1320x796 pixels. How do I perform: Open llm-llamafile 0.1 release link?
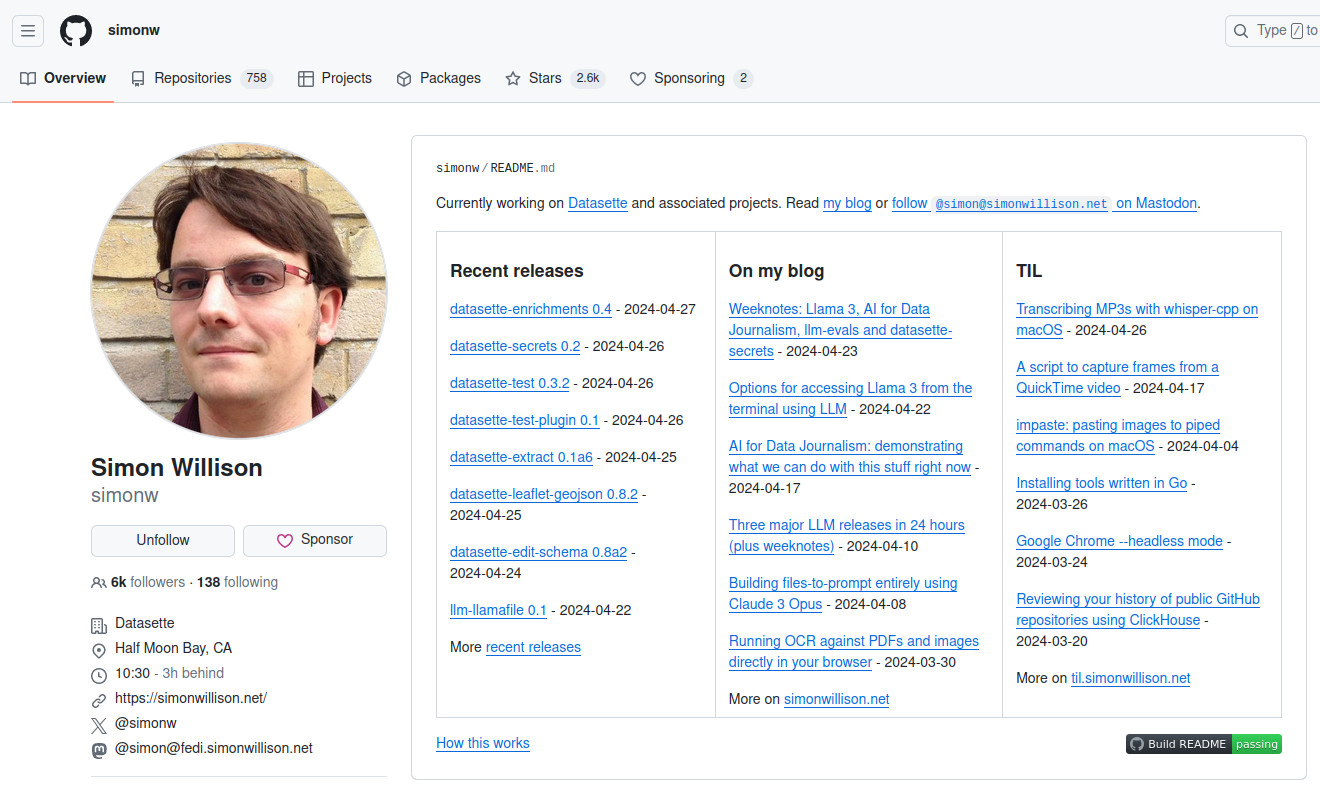(498, 610)
